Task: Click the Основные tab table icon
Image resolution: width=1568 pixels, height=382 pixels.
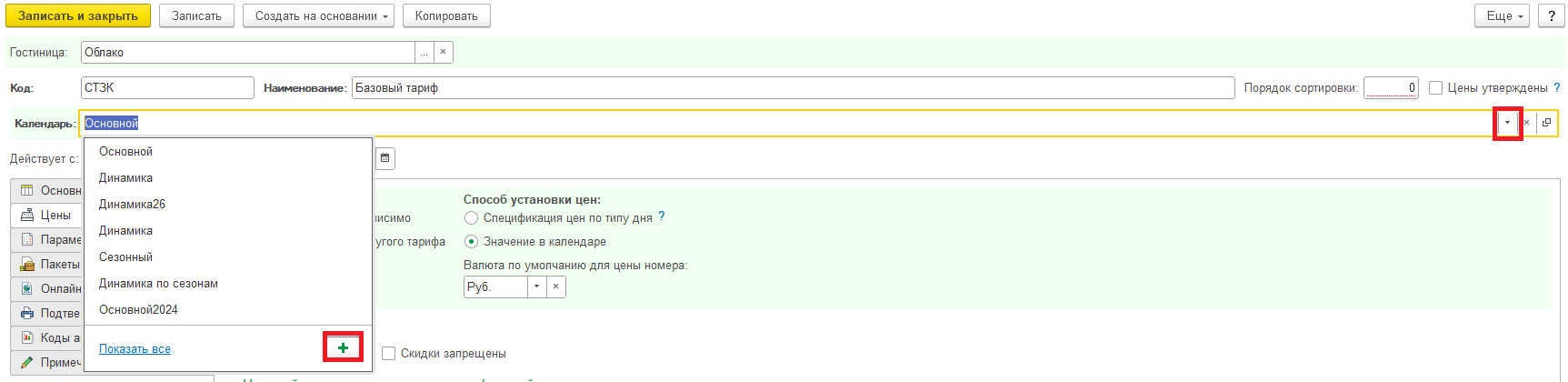Action: (x=26, y=190)
